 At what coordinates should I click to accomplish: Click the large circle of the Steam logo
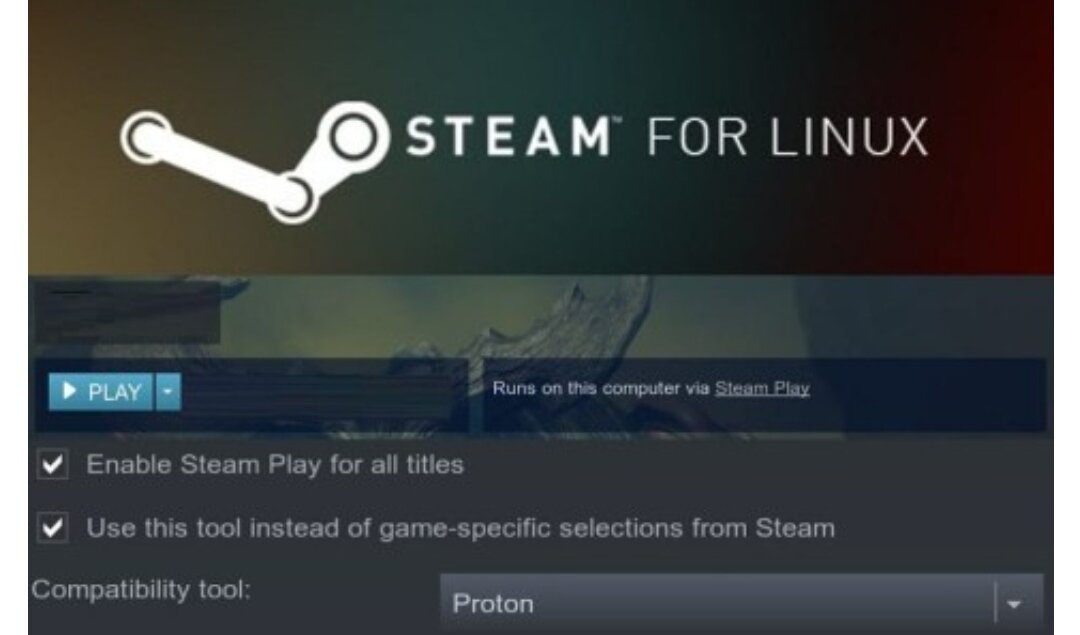pos(353,136)
